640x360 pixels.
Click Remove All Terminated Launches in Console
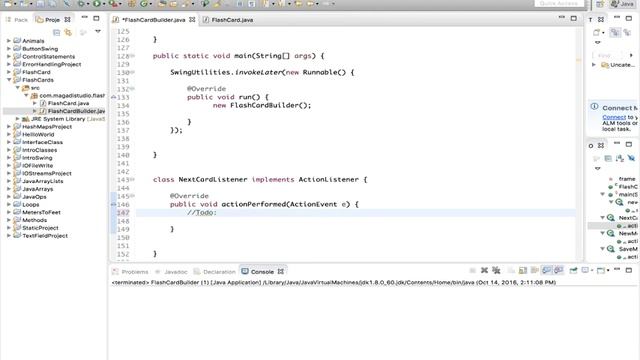[496, 270]
